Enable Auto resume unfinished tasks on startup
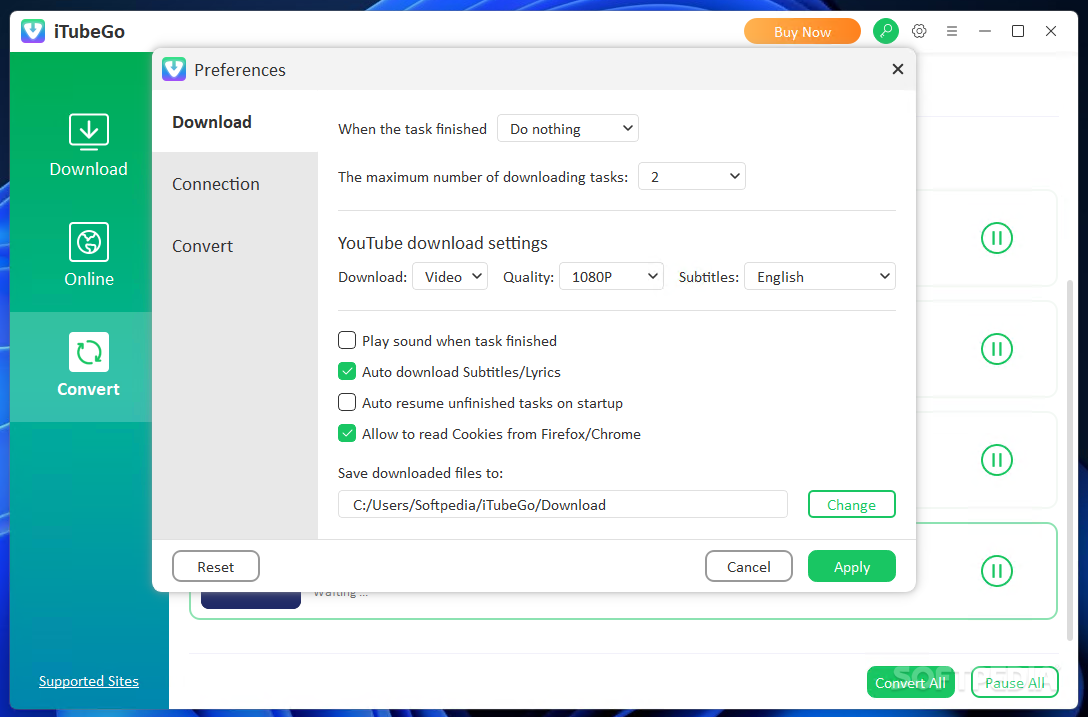This screenshot has width=1088, height=717. (347, 402)
